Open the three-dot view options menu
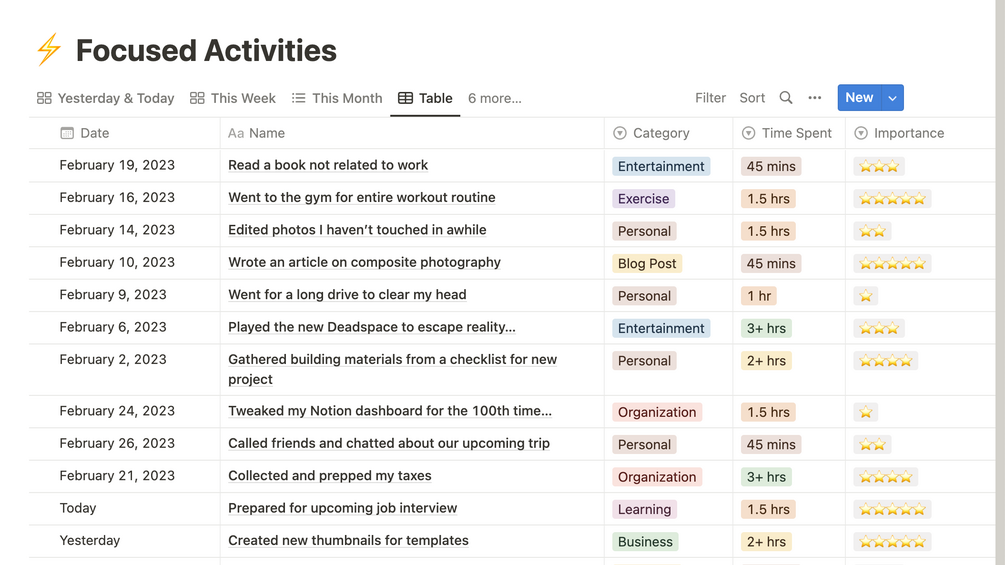Image resolution: width=1005 pixels, height=565 pixels. [815, 98]
